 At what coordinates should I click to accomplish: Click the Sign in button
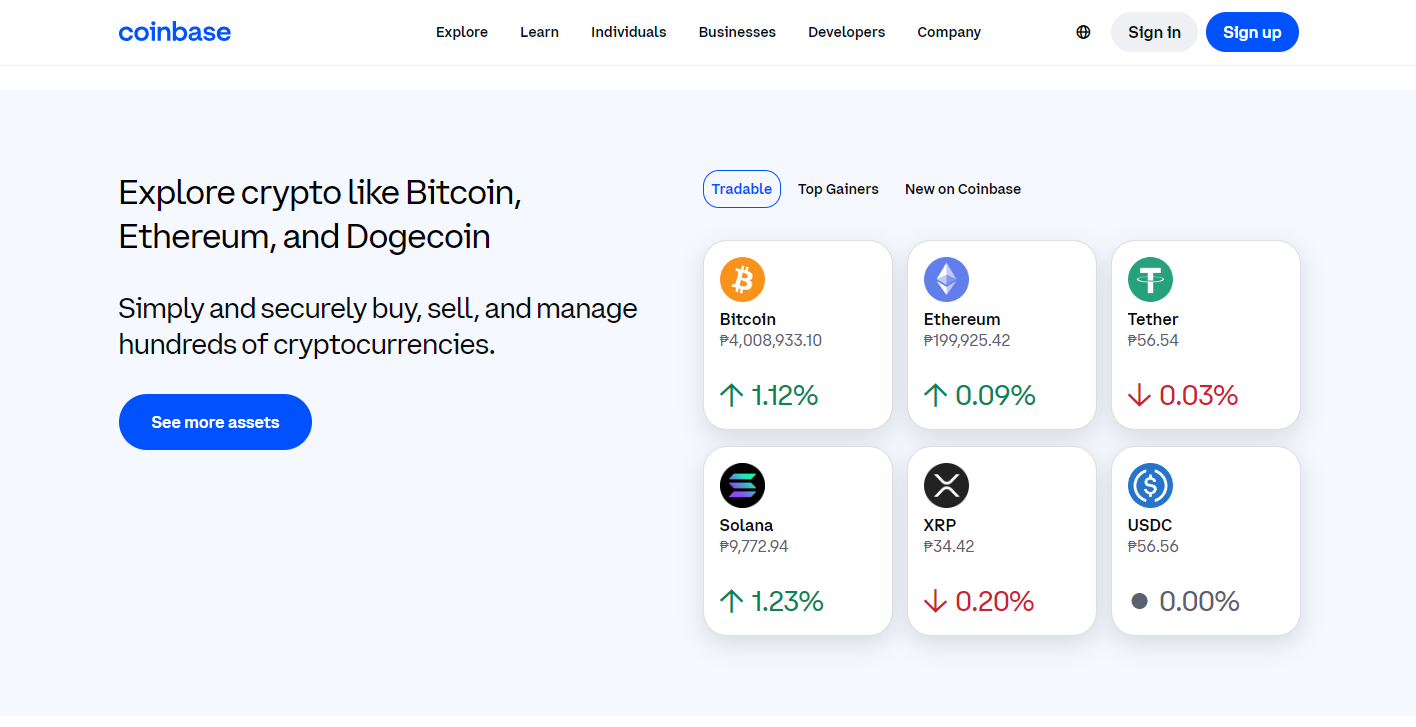[1154, 32]
